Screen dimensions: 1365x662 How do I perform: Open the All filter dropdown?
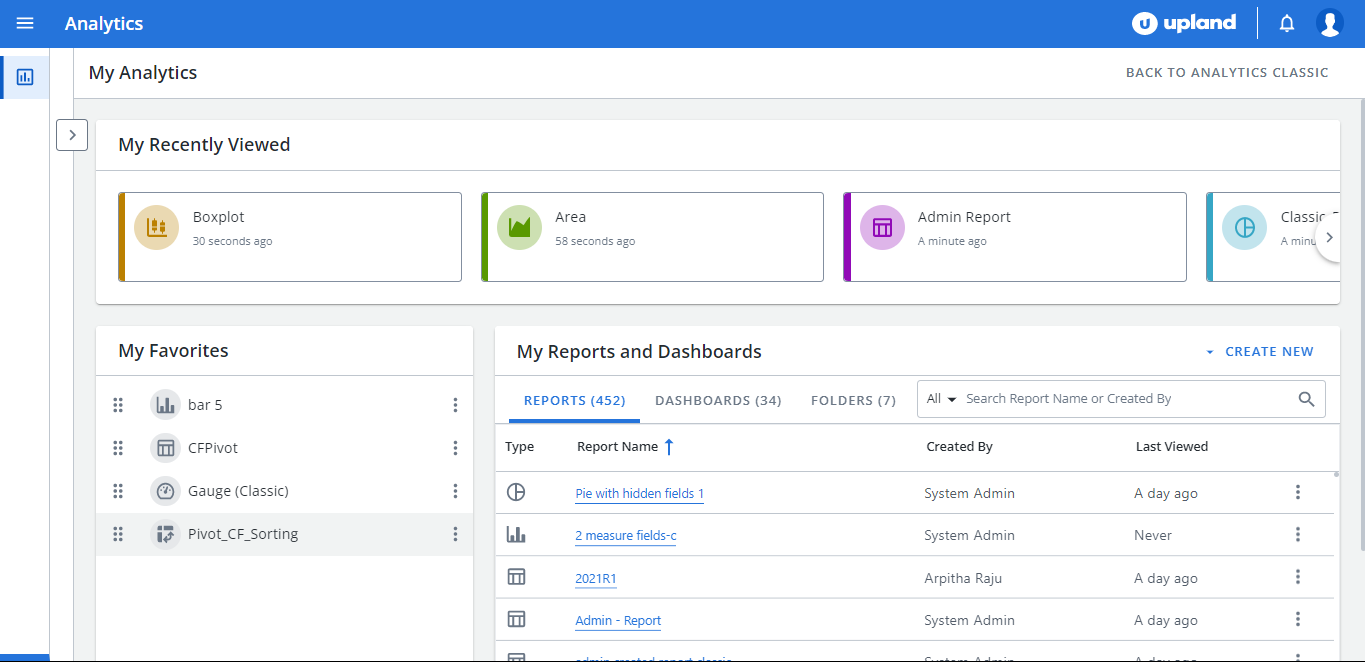point(941,399)
